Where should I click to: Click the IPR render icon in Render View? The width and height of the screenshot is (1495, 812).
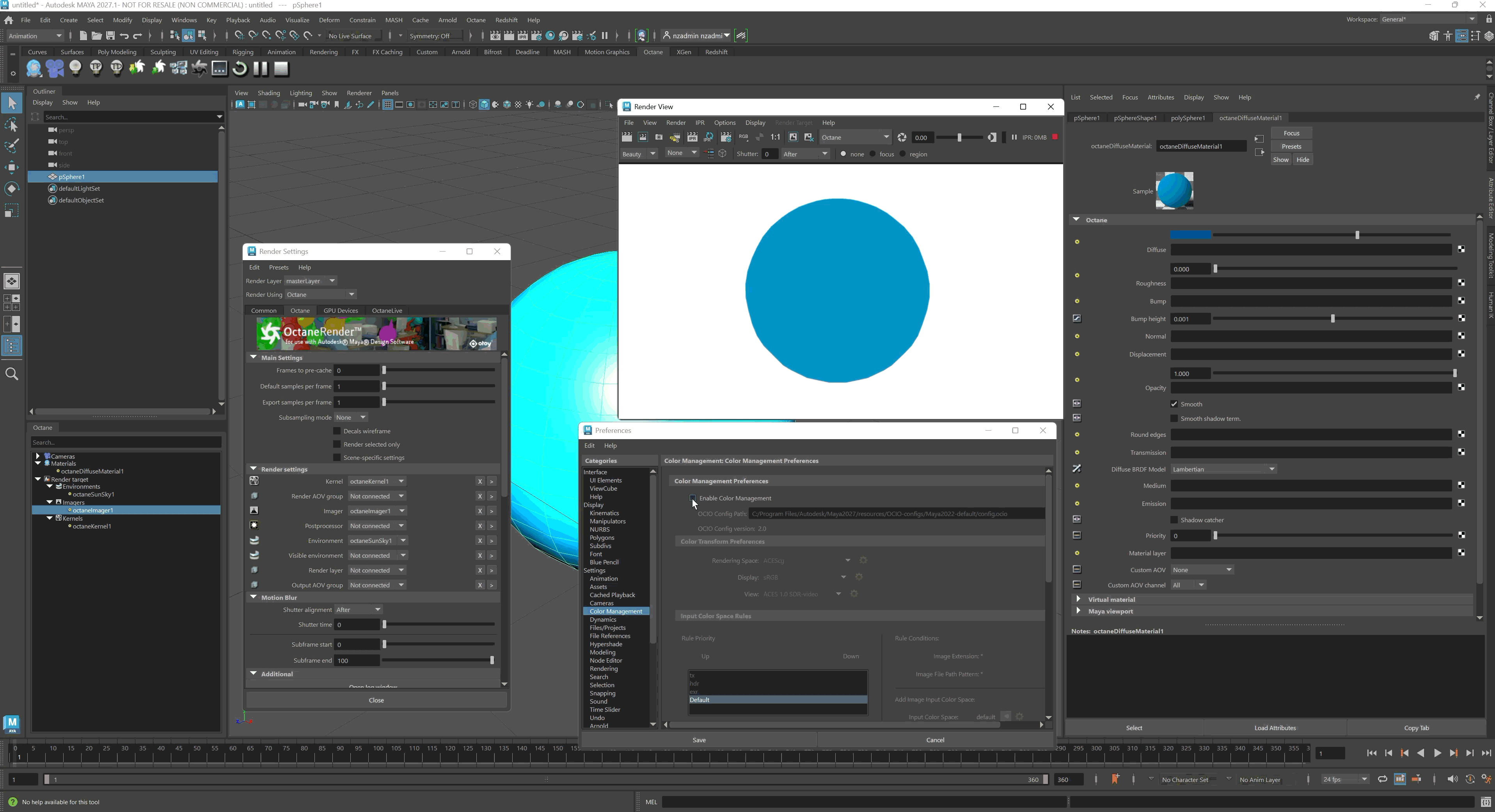tap(692, 137)
